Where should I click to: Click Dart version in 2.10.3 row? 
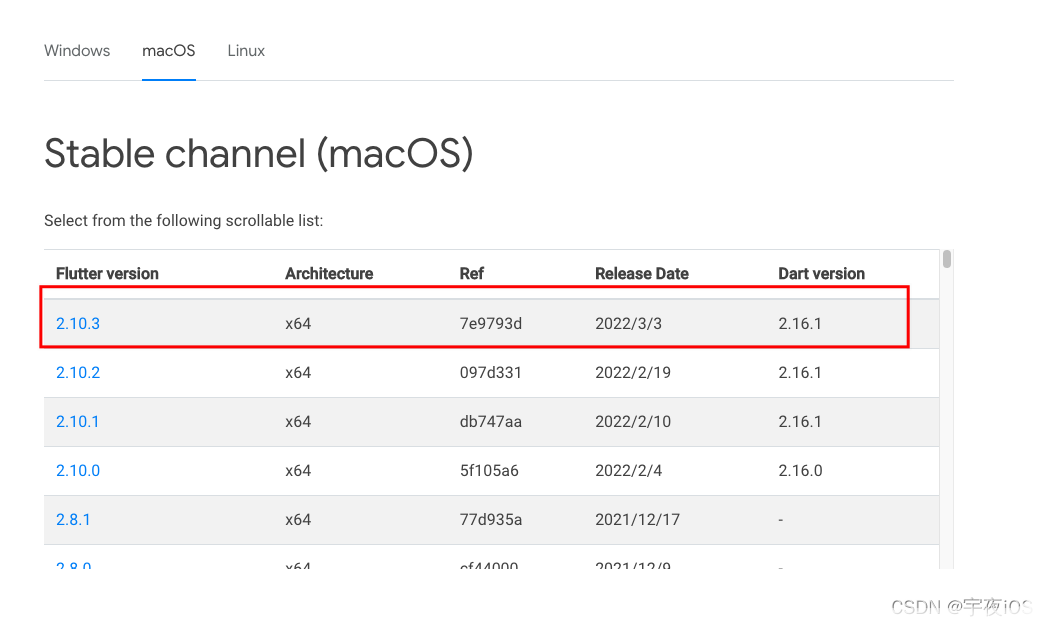coord(800,323)
